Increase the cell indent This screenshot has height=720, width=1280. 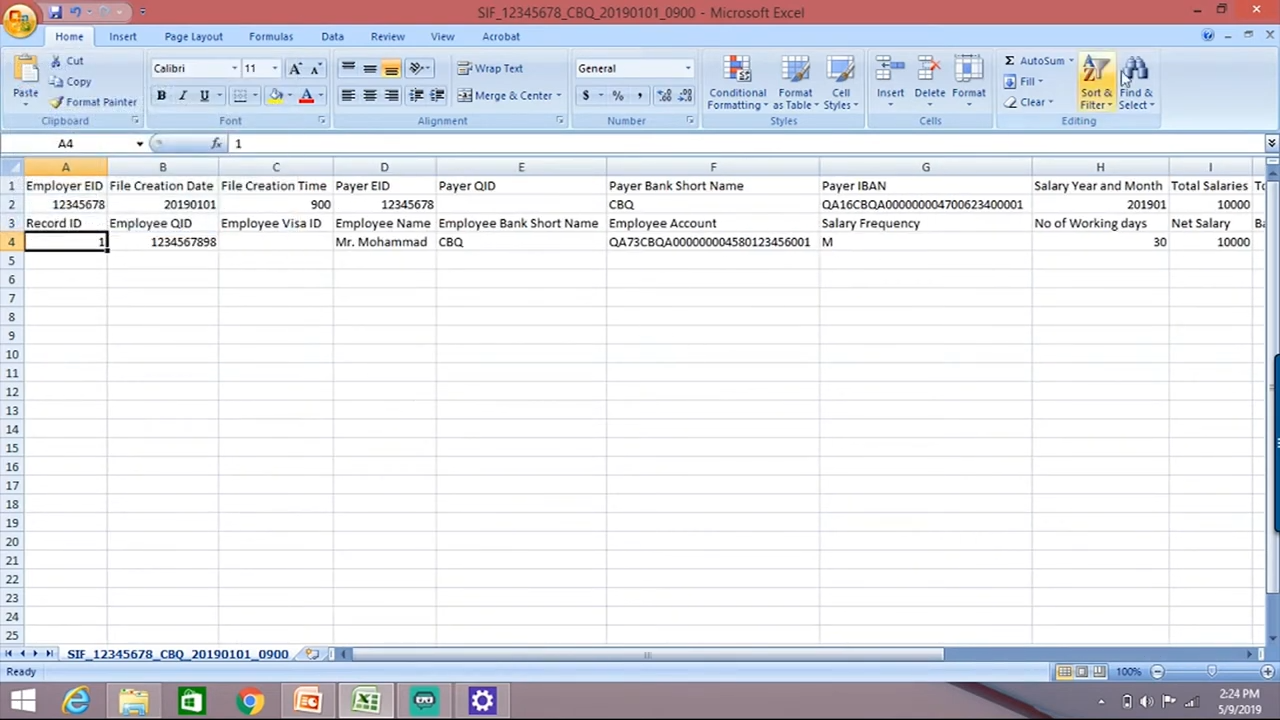(x=437, y=95)
